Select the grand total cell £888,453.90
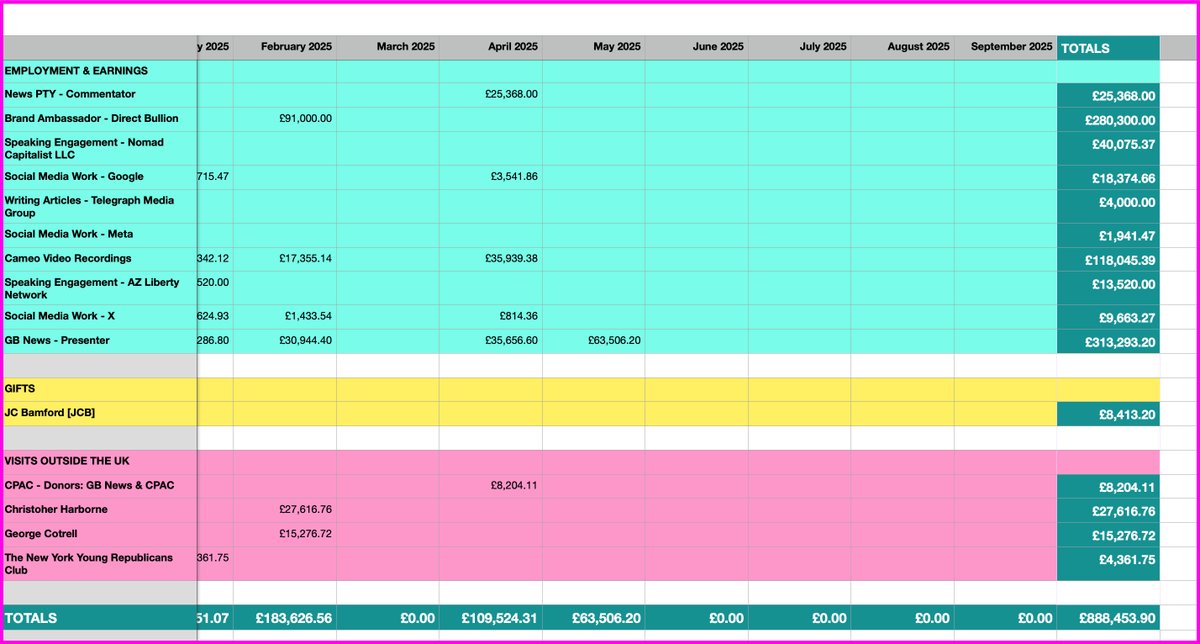 coord(1107,619)
